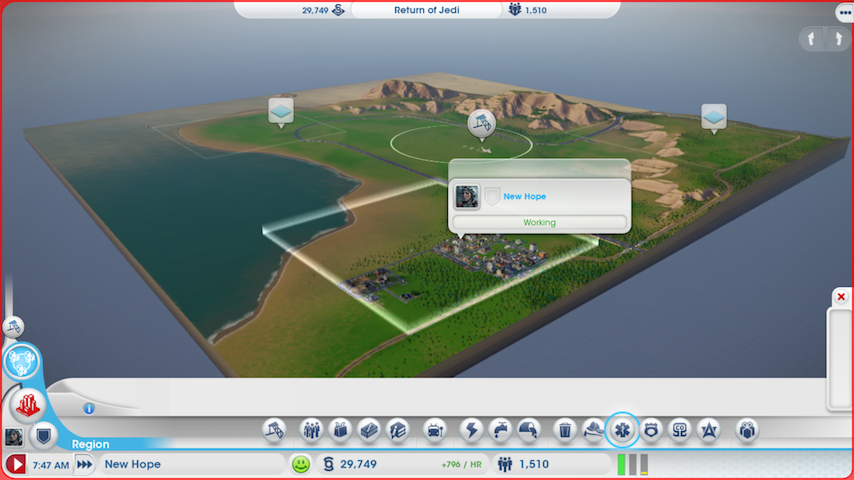Click the New Hope city name field
This screenshot has width=854, height=480.
193,464
